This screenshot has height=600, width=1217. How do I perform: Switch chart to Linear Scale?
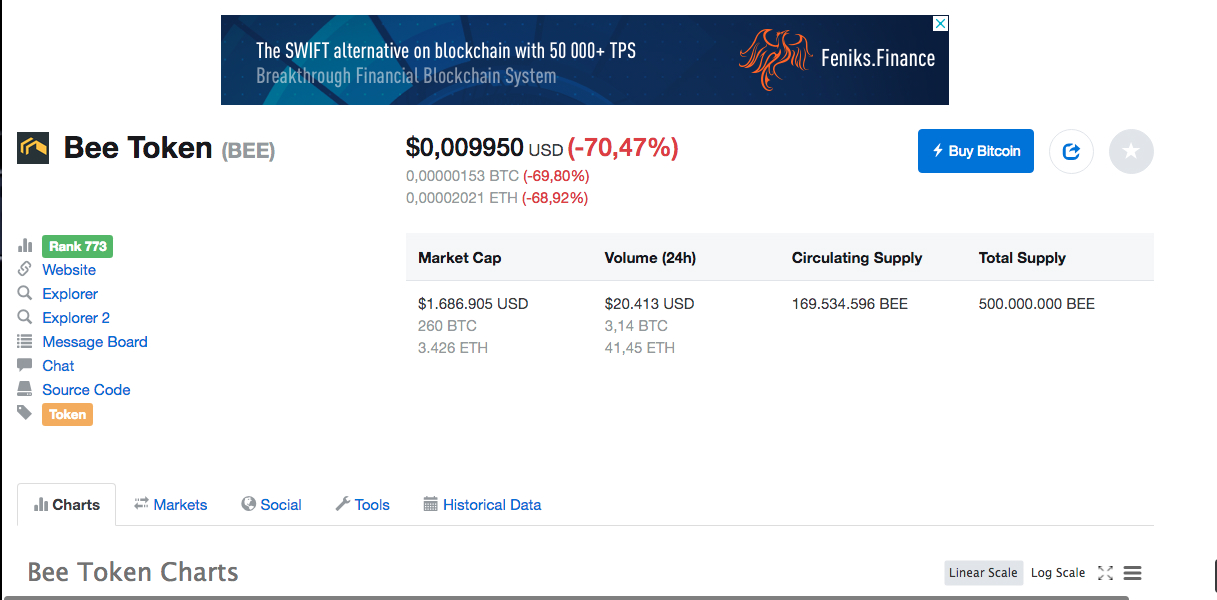[x=983, y=573]
